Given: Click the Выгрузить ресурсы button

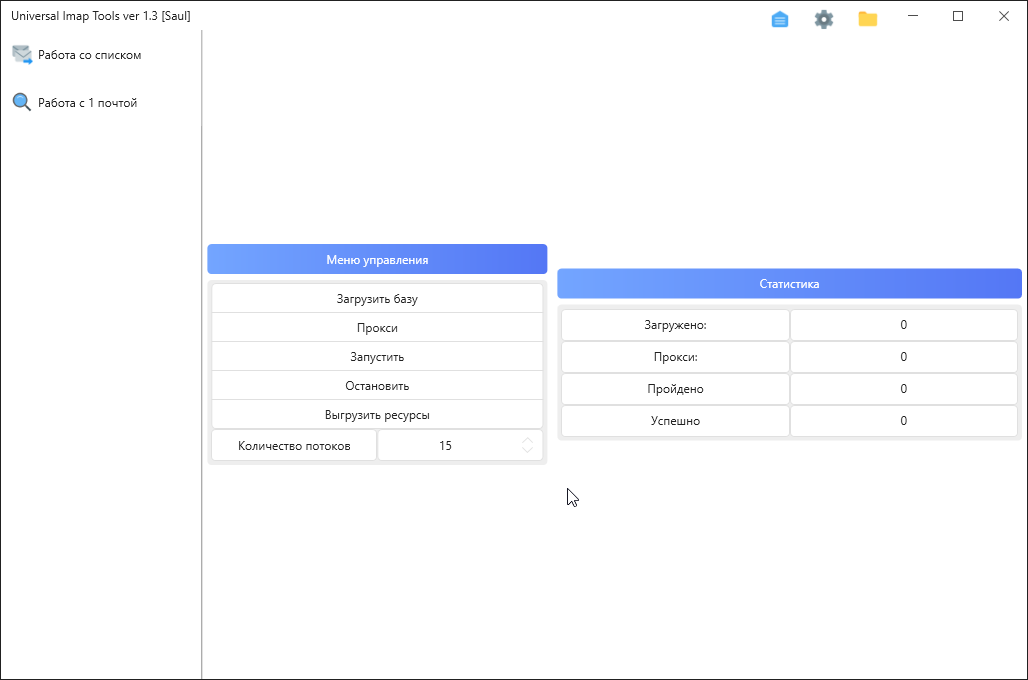Looking at the screenshot, I should tap(377, 415).
